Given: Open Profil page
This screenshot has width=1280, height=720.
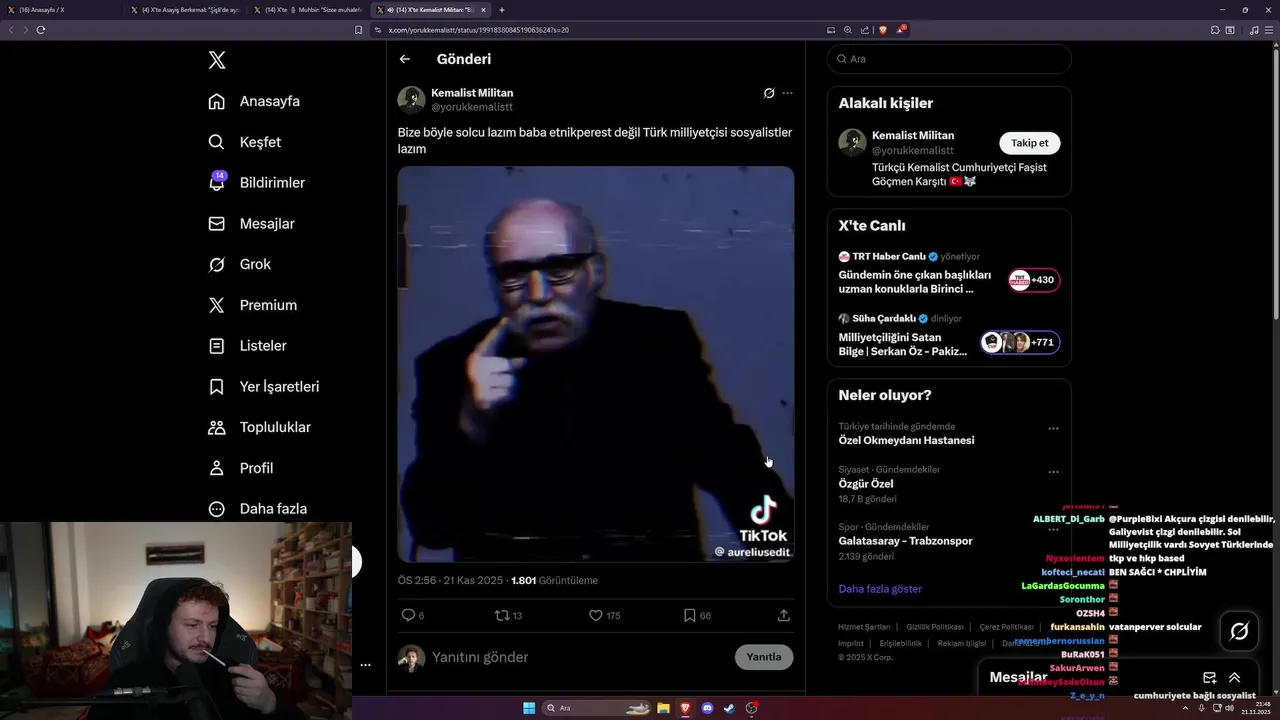Looking at the screenshot, I should [241, 468].
